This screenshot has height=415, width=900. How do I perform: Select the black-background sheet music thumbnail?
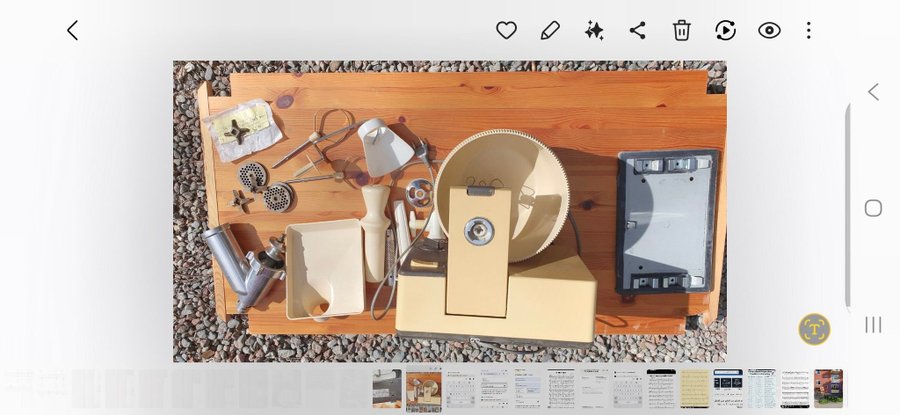(661, 389)
